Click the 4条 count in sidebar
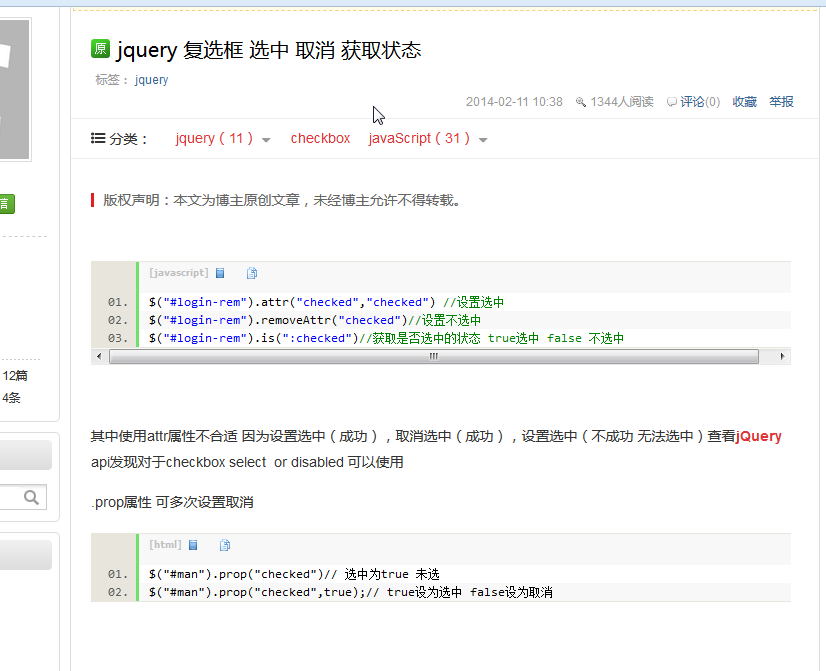The width and height of the screenshot is (826, 671). pyautogui.click(x=11, y=398)
